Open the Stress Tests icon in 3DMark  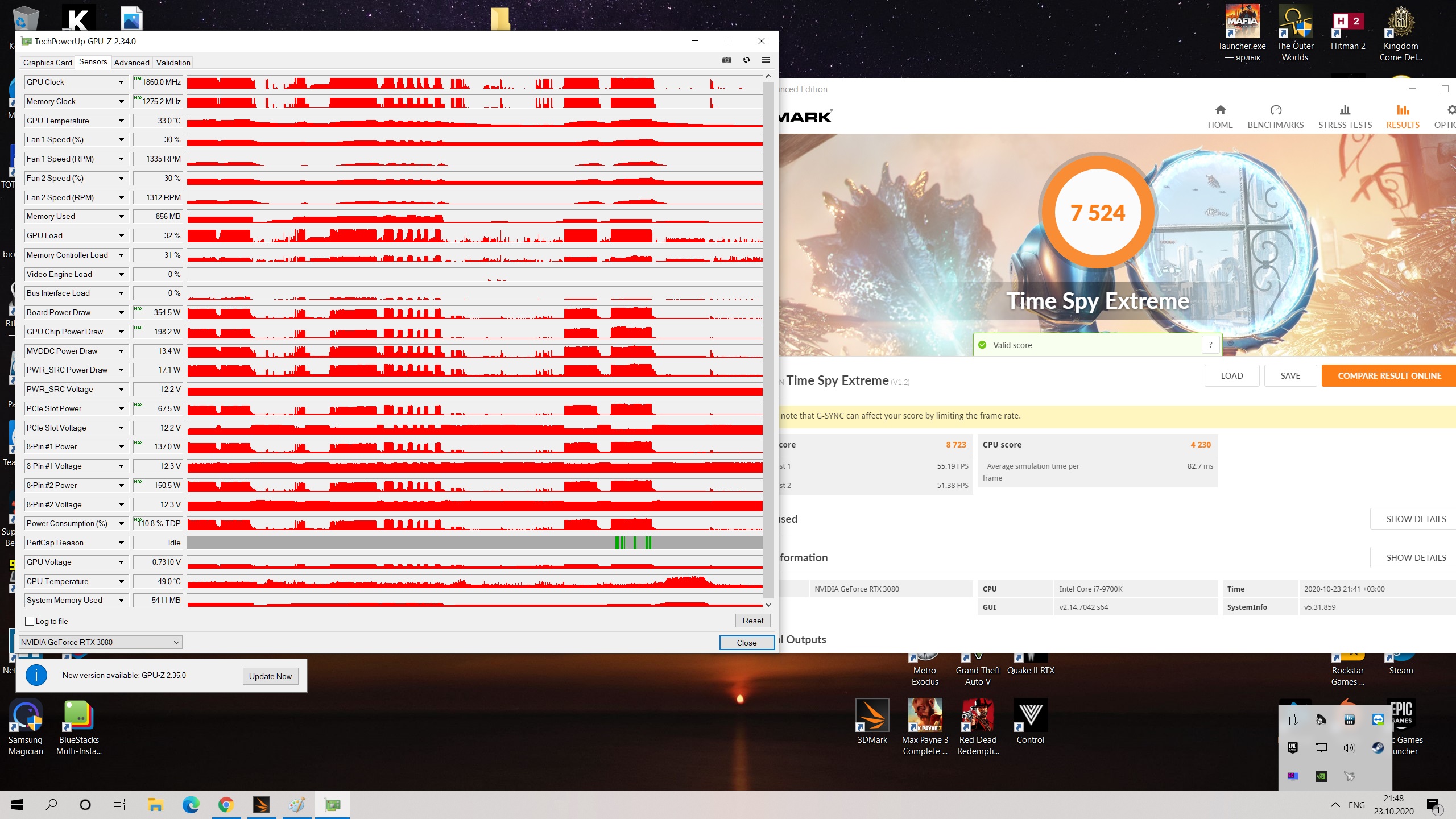[x=1345, y=110]
